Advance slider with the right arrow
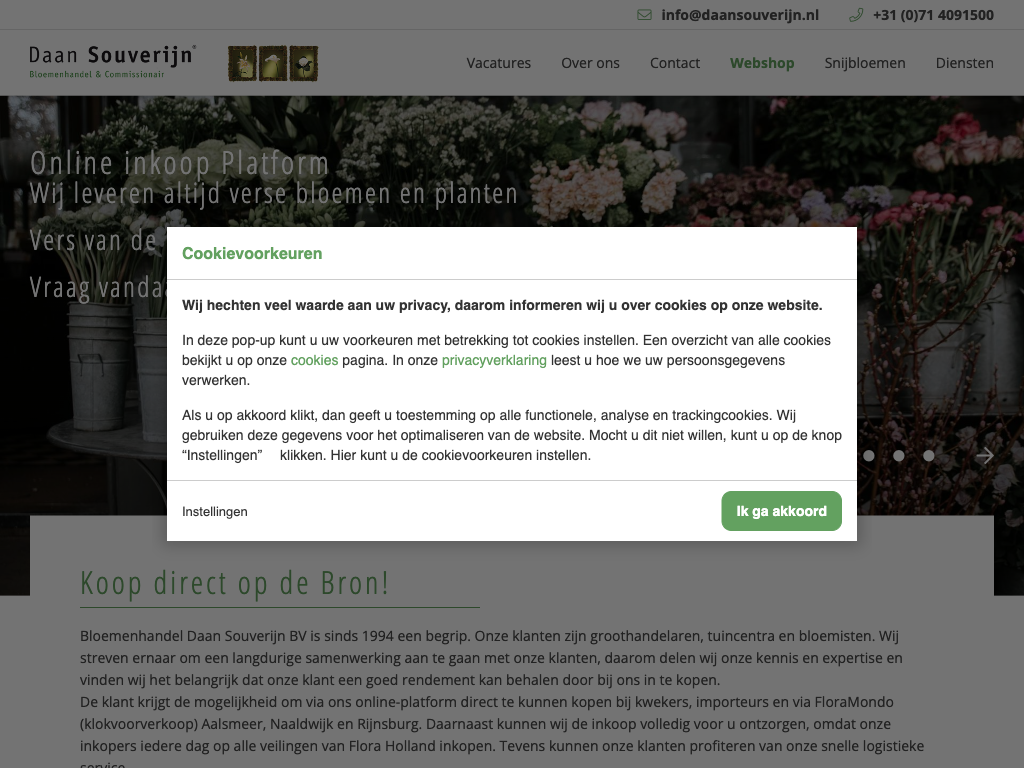The image size is (1024, 768). click(x=985, y=456)
